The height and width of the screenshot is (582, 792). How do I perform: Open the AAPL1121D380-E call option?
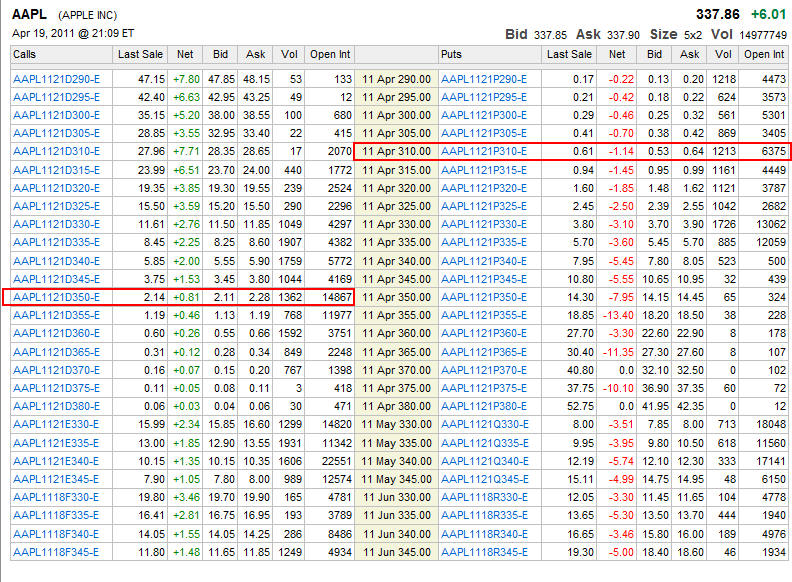57,406
